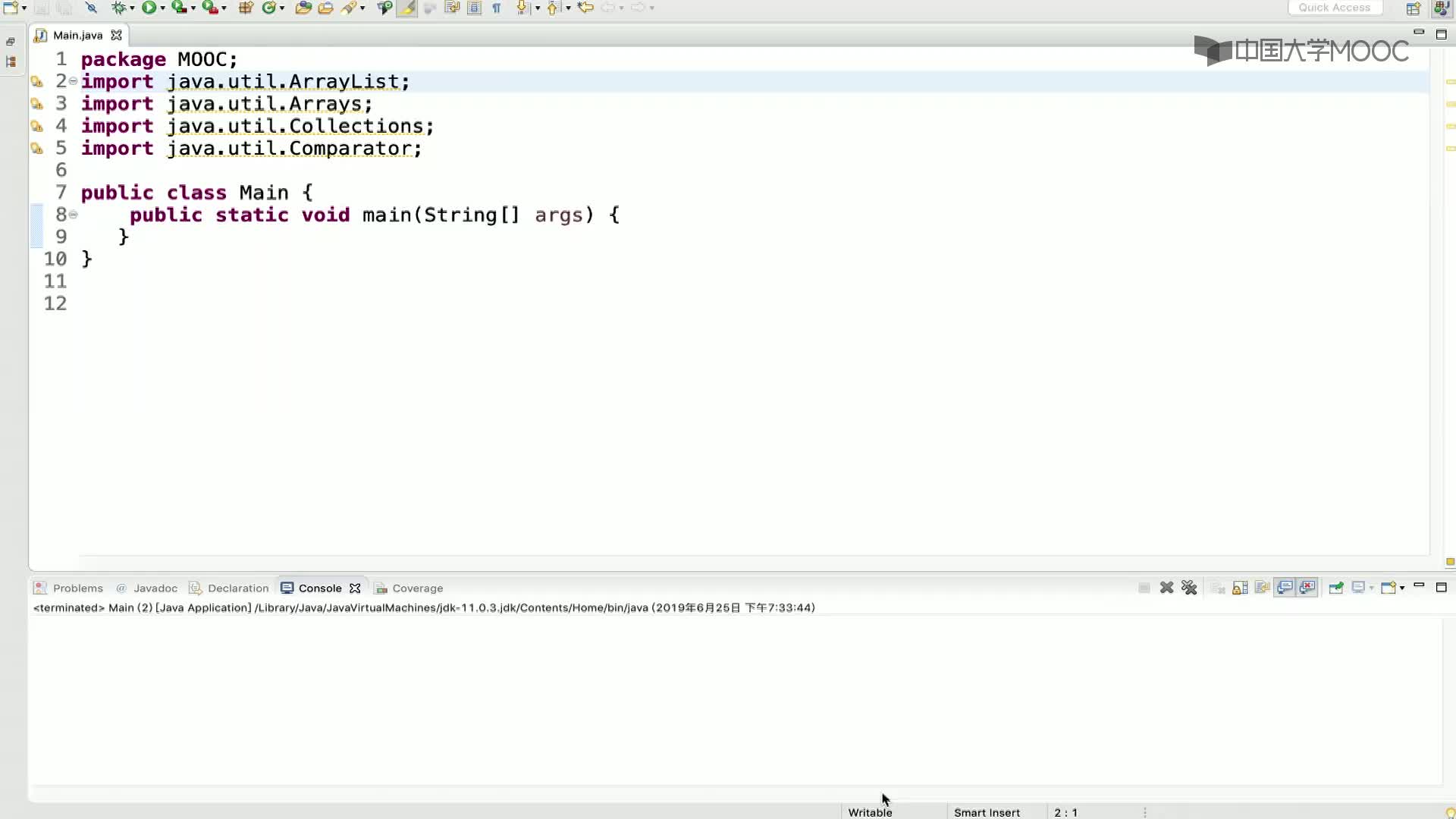Image resolution: width=1456 pixels, height=819 pixels.
Task: Click the Quick Access search field
Action: (x=1335, y=8)
